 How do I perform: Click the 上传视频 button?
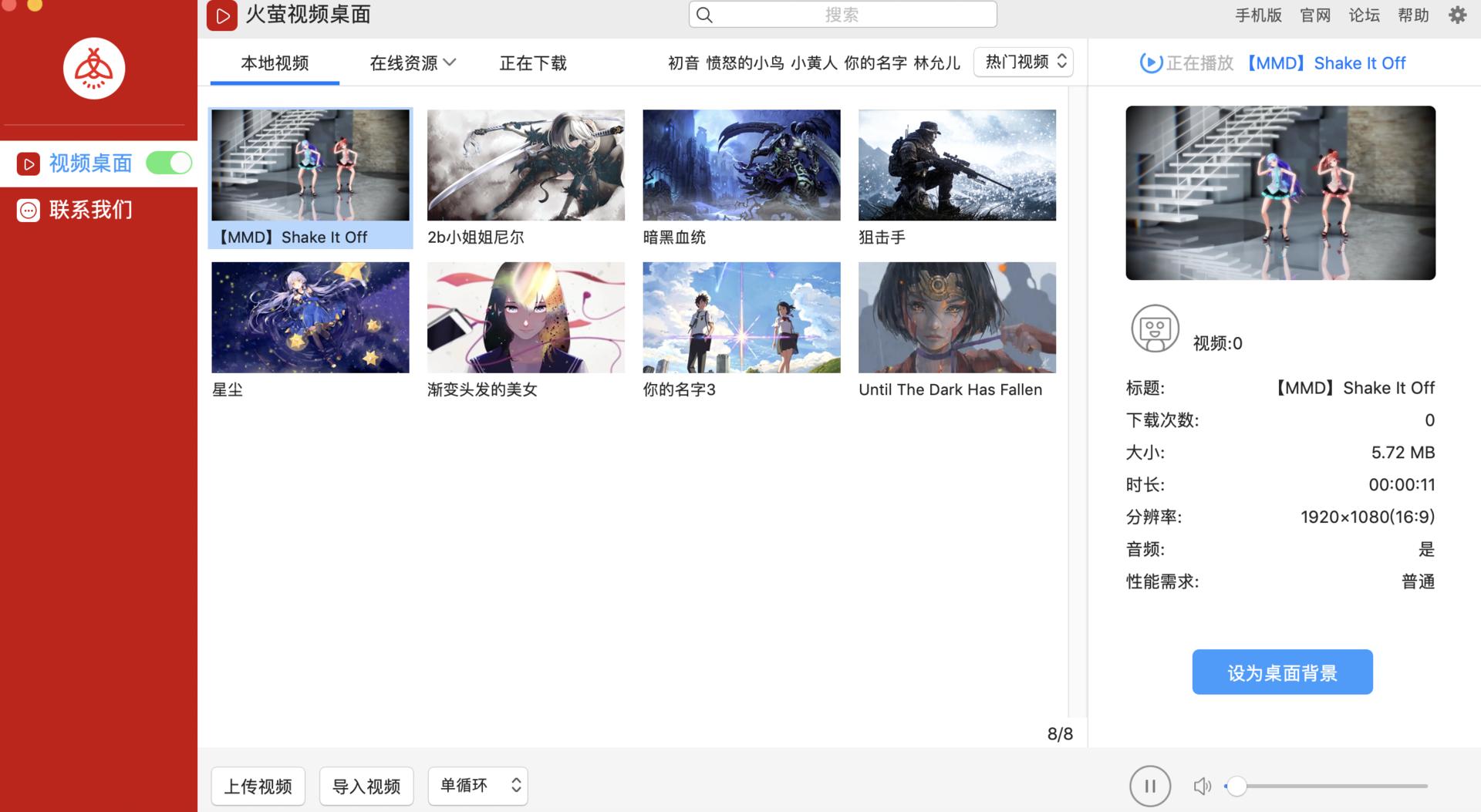click(x=258, y=786)
